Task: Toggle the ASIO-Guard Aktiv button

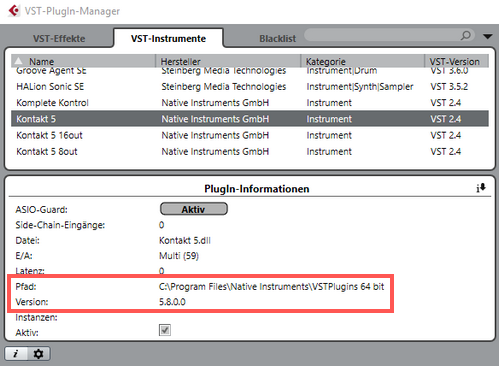Action: [194, 209]
